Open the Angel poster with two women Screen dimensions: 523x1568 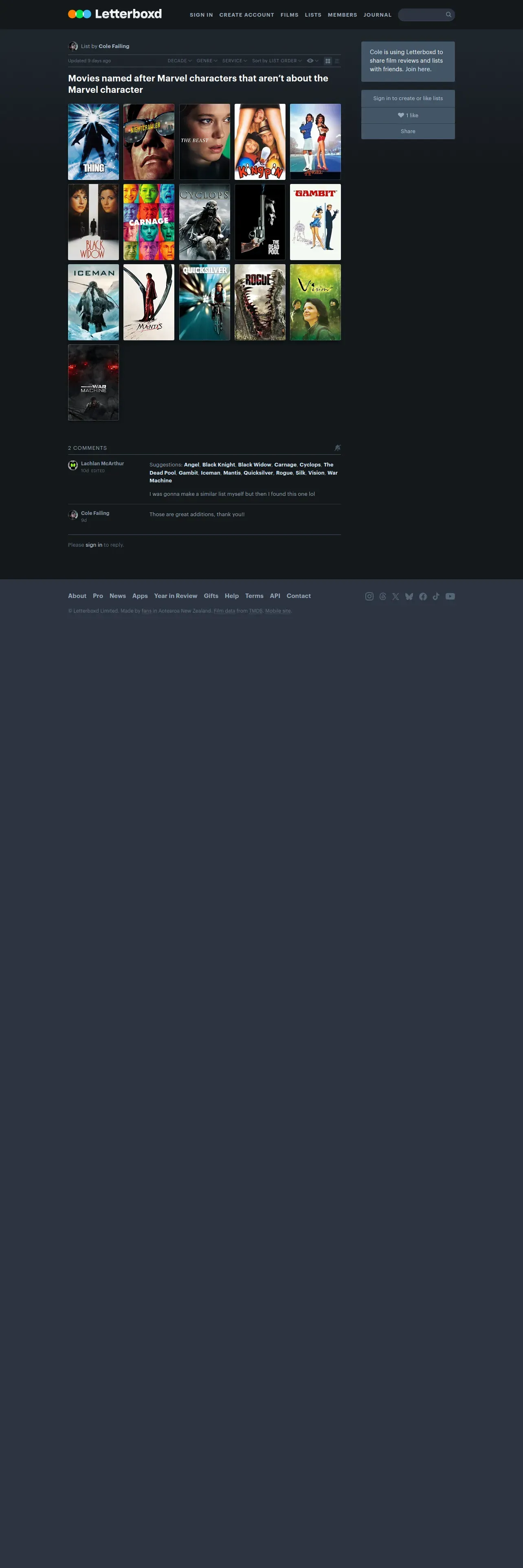[315, 142]
